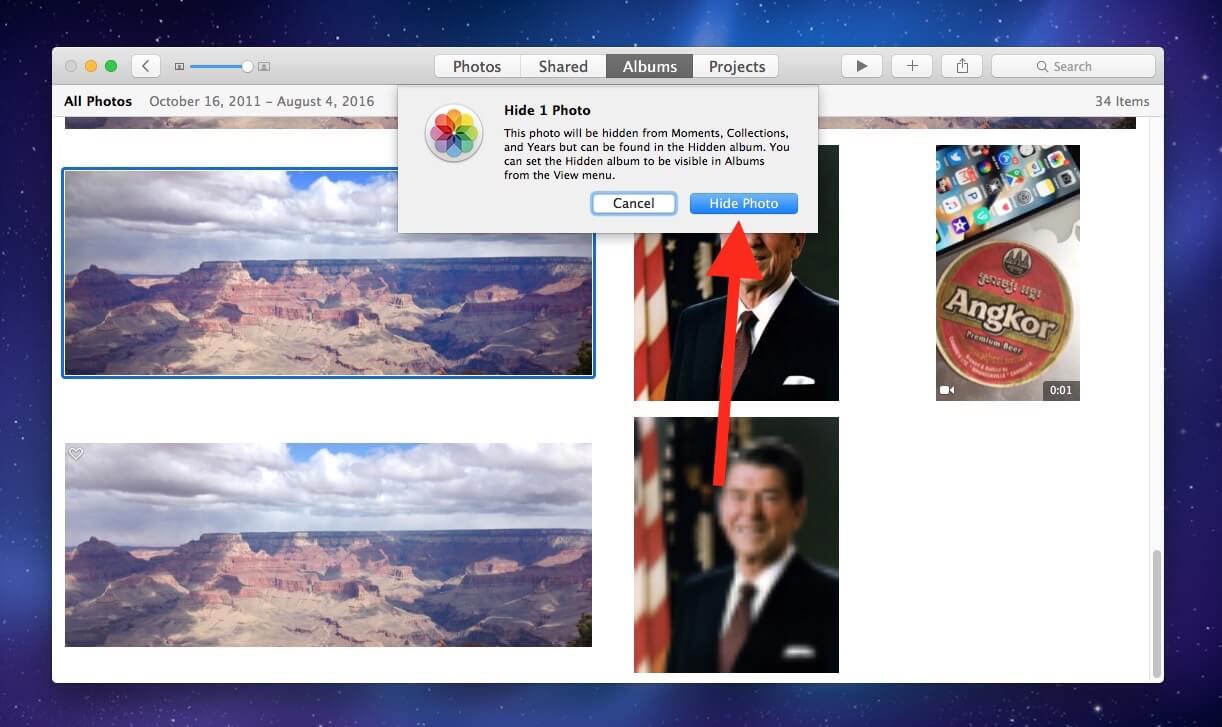This screenshot has width=1222, height=727.
Task: Click the plus add button
Action: point(911,66)
